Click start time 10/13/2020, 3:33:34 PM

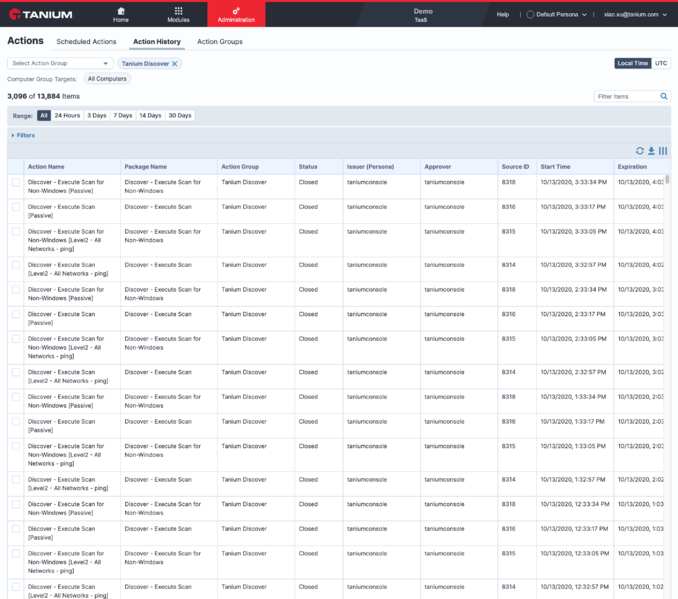point(573,182)
